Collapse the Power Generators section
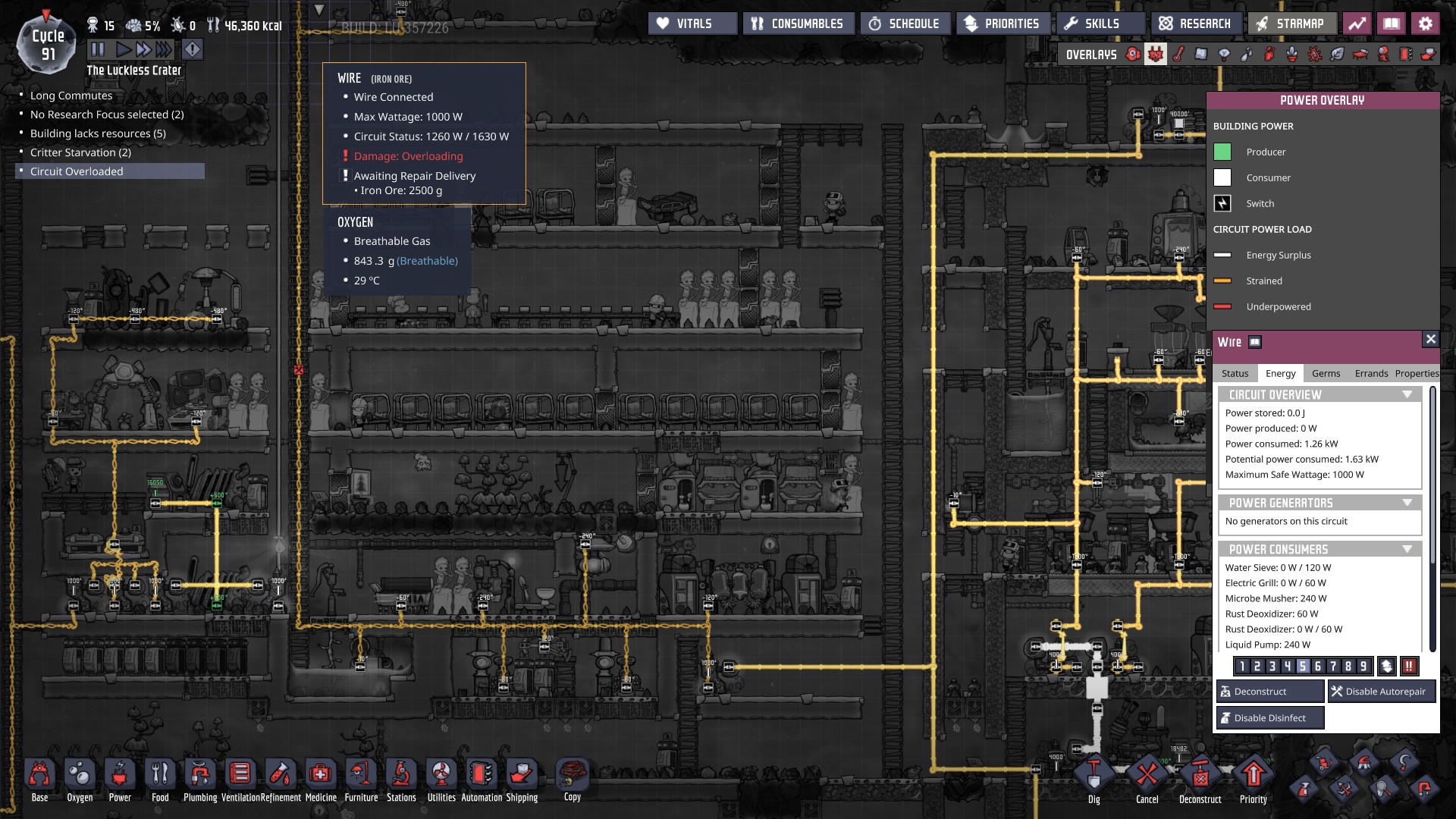 point(1407,503)
